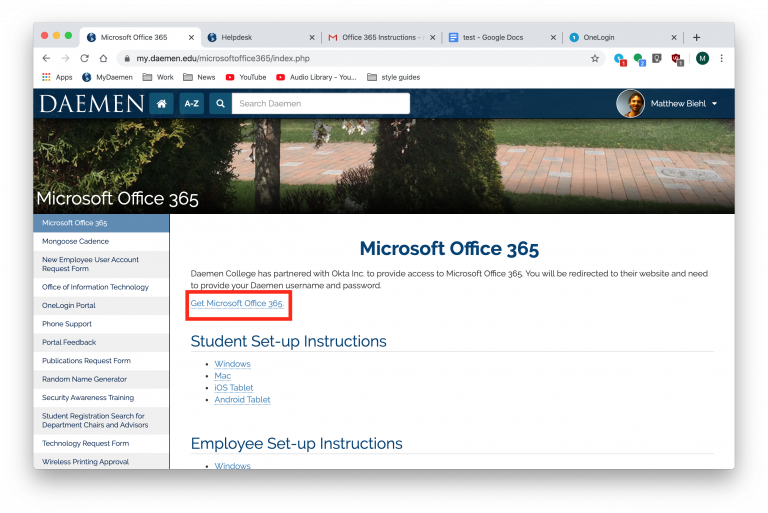Open Publications Request Form sidebar item

point(101,361)
